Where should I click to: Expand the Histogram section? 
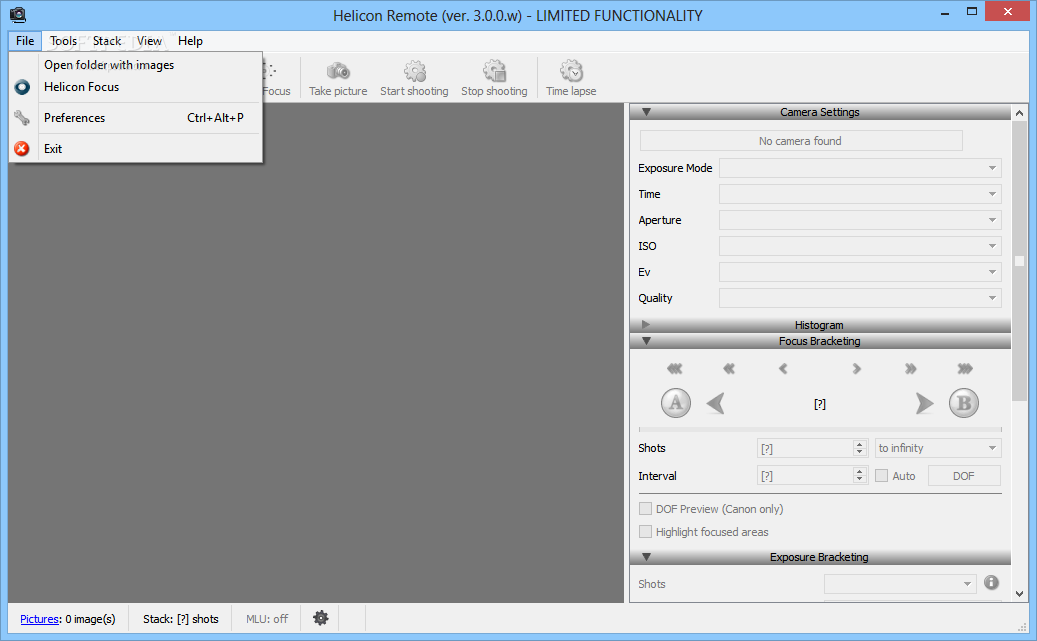tap(646, 324)
